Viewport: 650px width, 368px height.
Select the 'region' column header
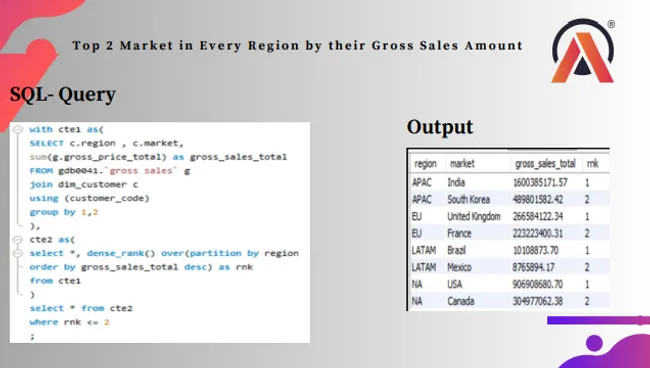pyautogui.click(x=425, y=164)
